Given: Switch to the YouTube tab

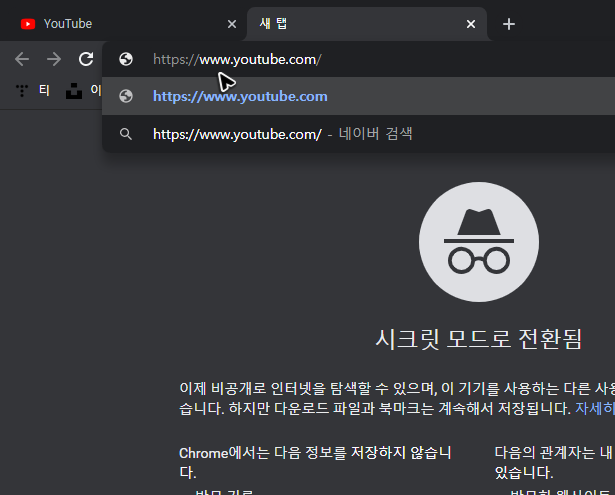Looking at the screenshot, I should 125,24.
